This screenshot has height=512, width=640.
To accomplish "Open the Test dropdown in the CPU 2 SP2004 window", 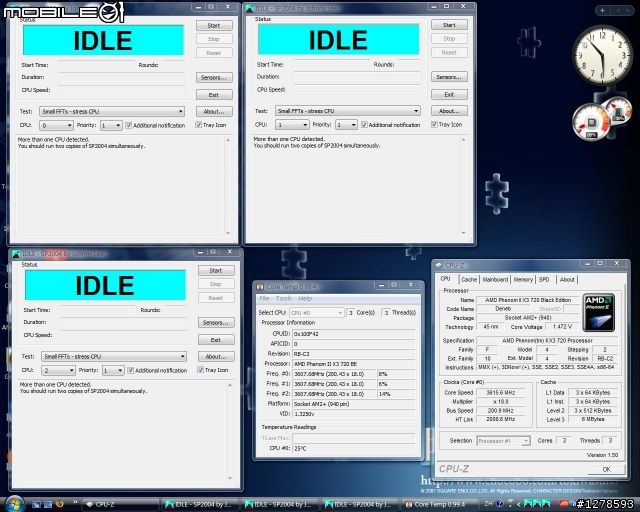I will point(114,356).
